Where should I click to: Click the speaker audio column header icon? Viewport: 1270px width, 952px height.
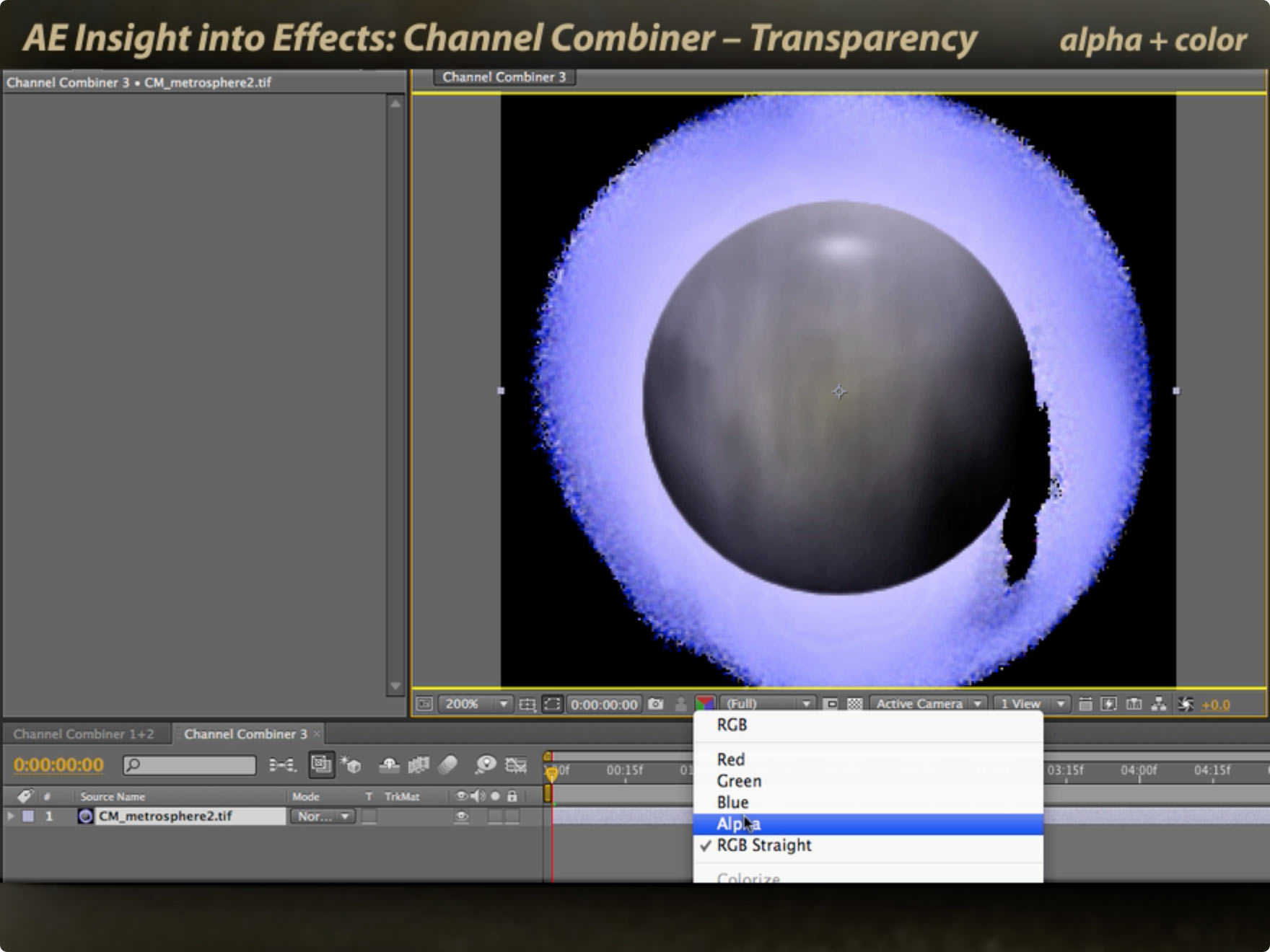pyautogui.click(x=478, y=796)
